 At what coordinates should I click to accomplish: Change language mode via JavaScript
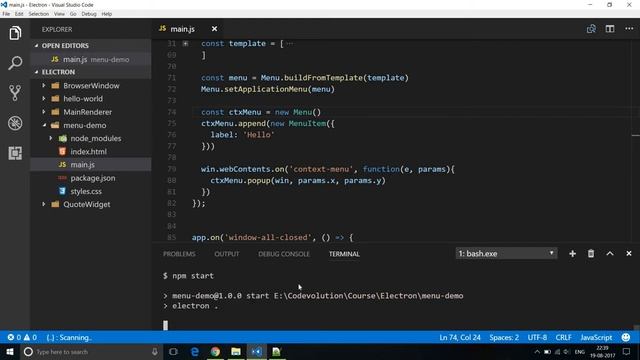[596, 338]
